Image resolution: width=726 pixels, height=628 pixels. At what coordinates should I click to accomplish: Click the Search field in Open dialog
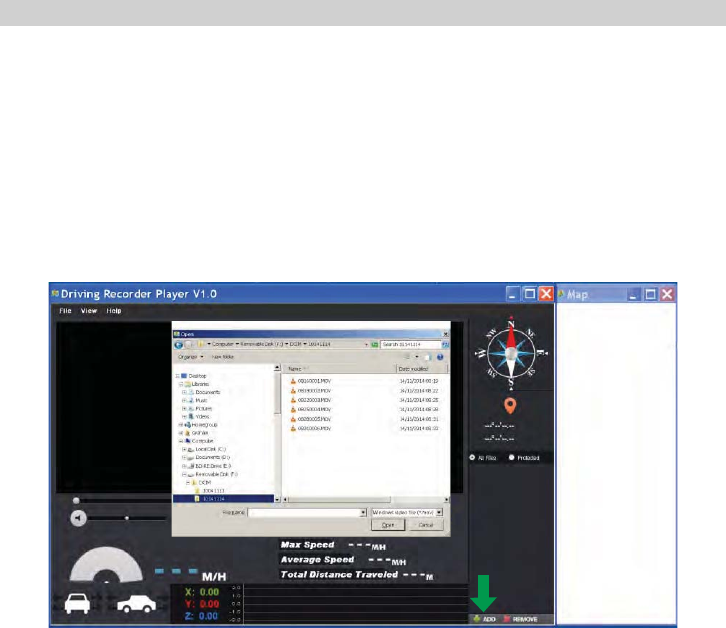(410, 345)
